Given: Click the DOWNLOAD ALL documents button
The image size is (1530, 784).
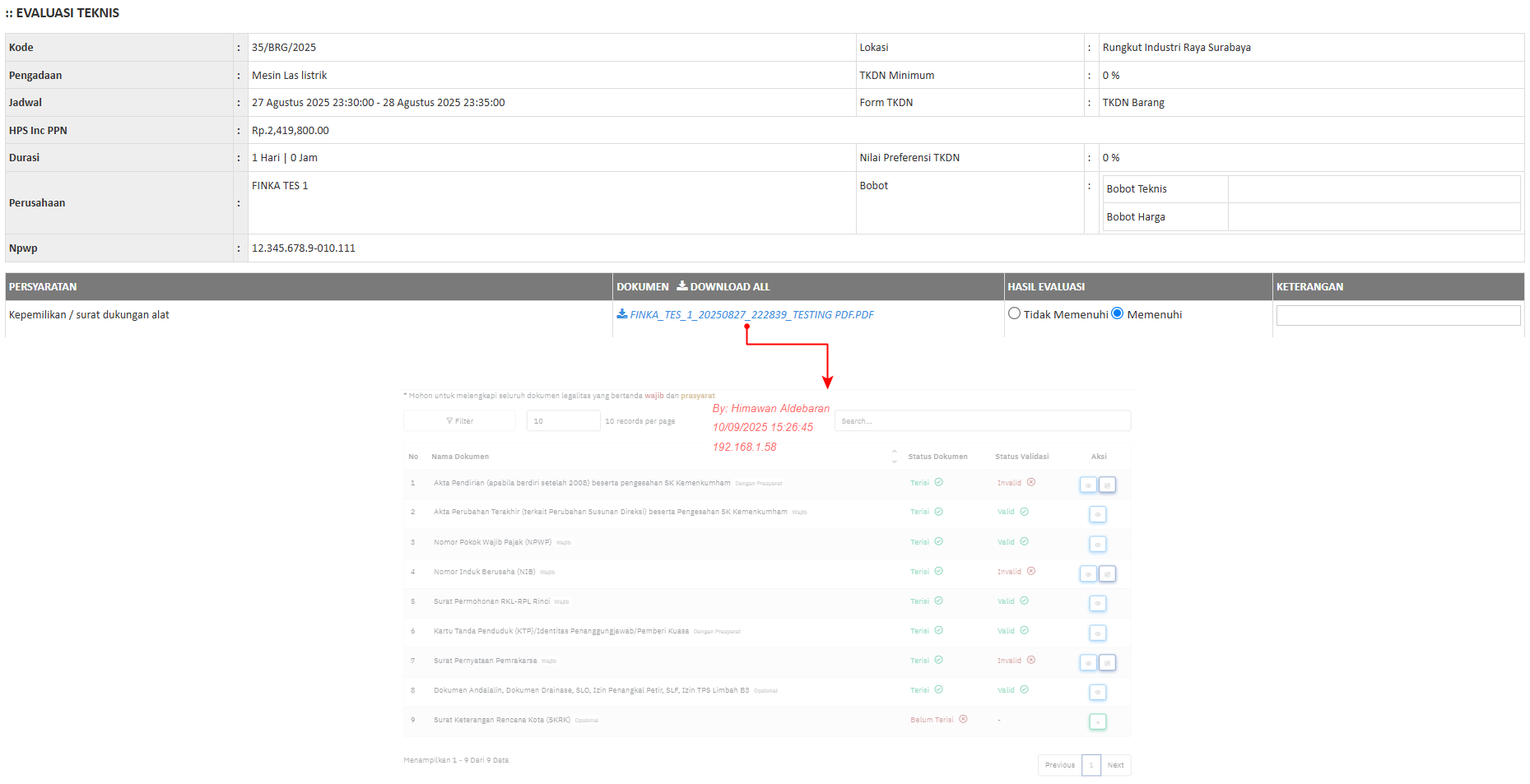Looking at the screenshot, I should pyautogui.click(x=723, y=286).
